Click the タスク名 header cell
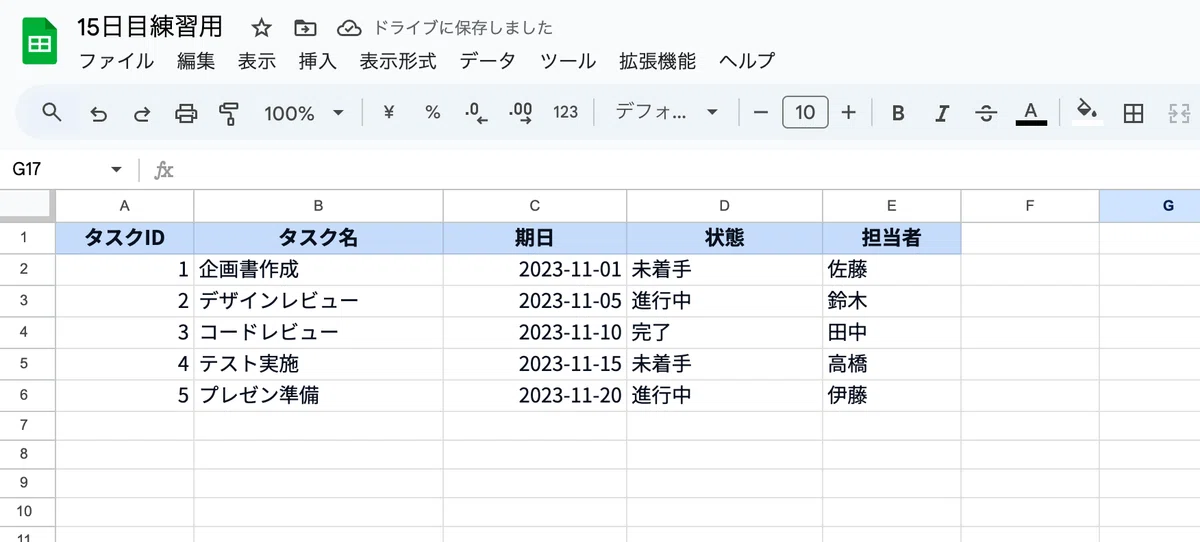Image resolution: width=1200 pixels, height=542 pixels. tap(319, 238)
